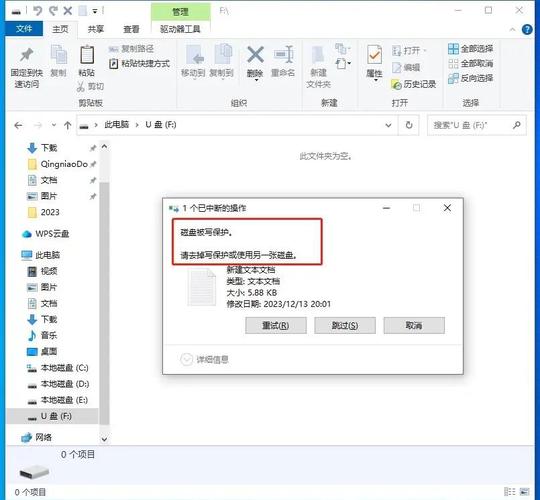Click the New folder icon
The height and width of the screenshot is (500, 540).
coord(318,55)
